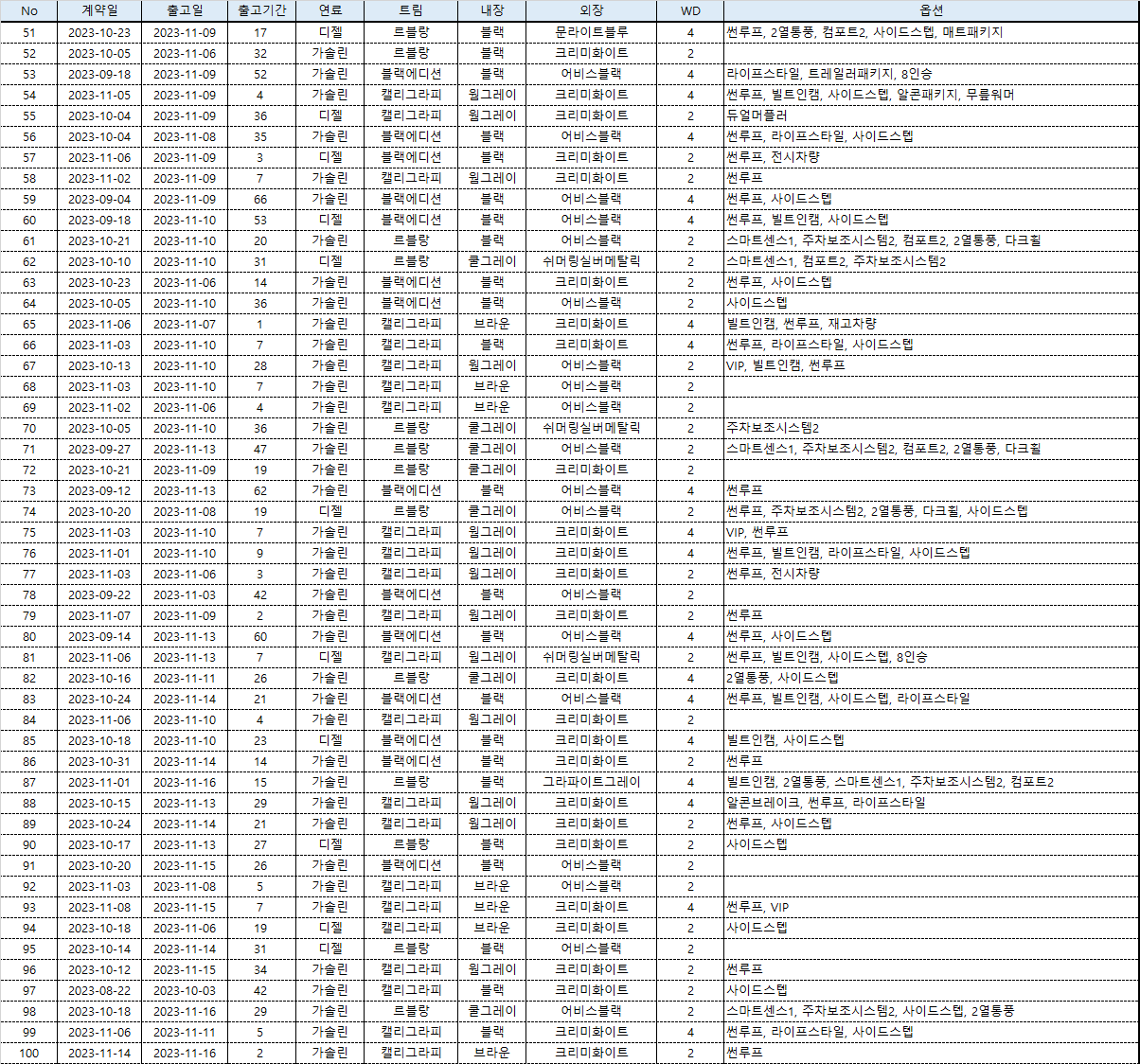Select the 옵션 column header
Viewport: 1140px width, 1064px height.
coord(931,11)
